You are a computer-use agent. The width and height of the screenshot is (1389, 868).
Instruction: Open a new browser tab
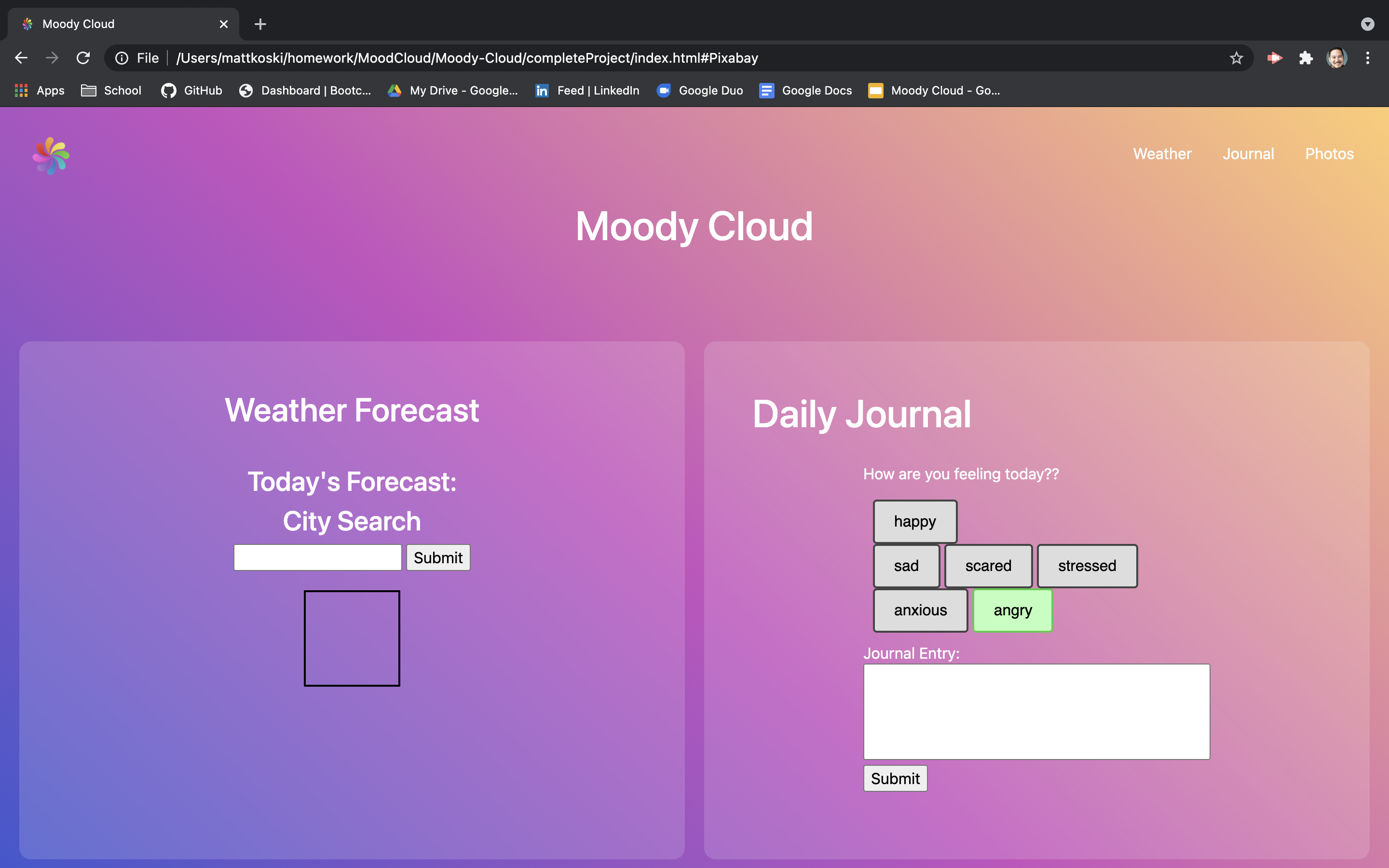pos(260,24)
